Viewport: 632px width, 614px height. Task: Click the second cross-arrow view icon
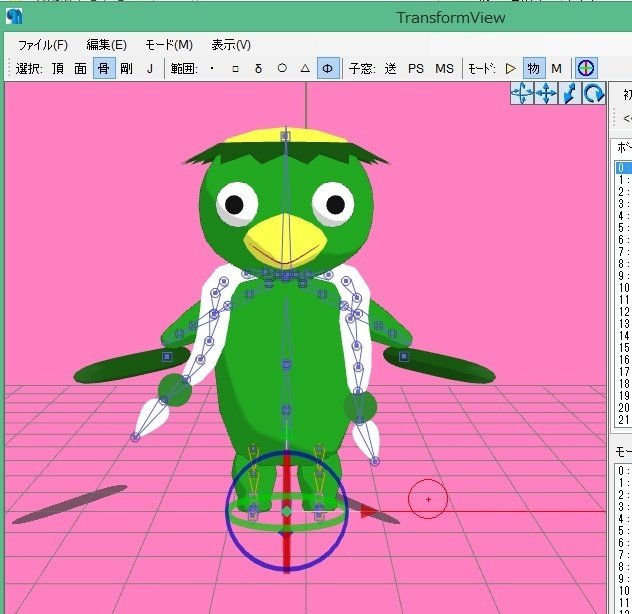(546, 94)
